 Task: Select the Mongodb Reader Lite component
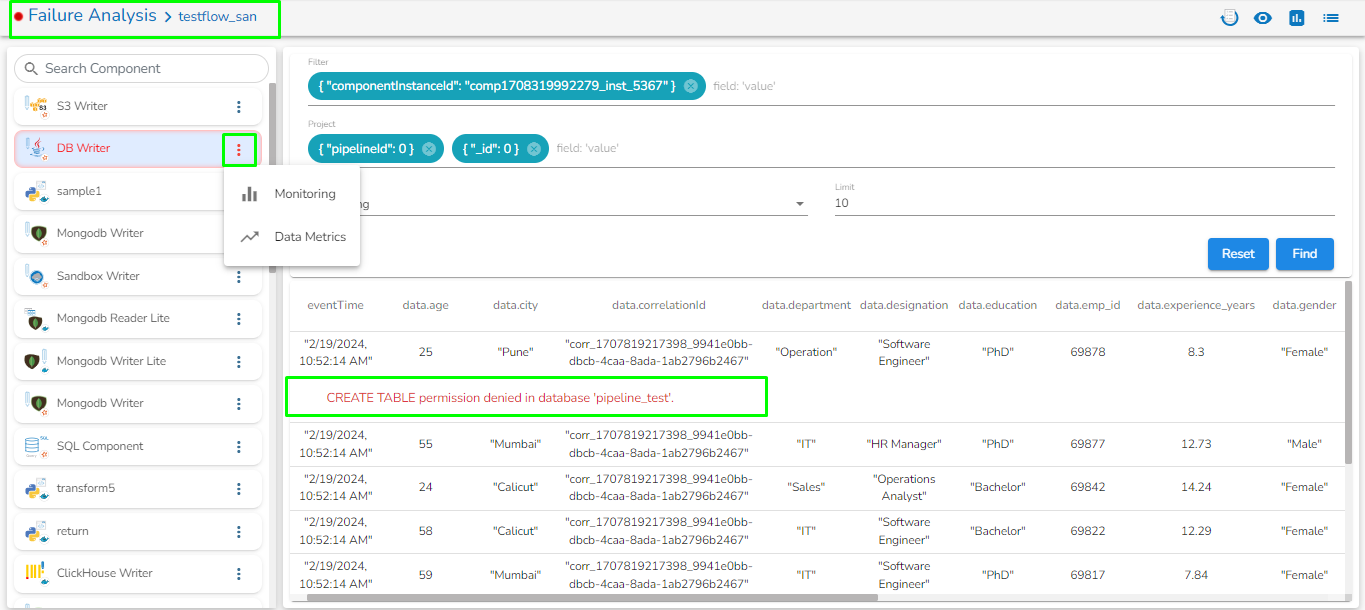(113, 319)
